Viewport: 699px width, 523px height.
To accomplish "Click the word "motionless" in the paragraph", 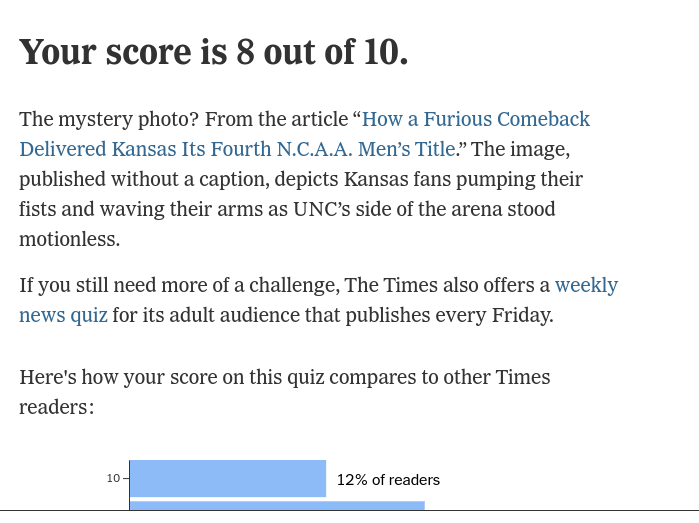I will [x=68, y=240].
